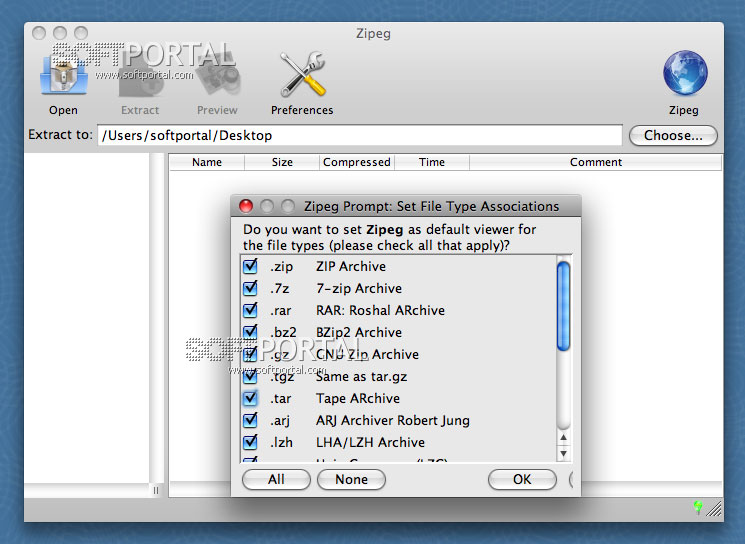Toggle the .bz2 BZip2 Archive checkbox

[x=250, y=332]
